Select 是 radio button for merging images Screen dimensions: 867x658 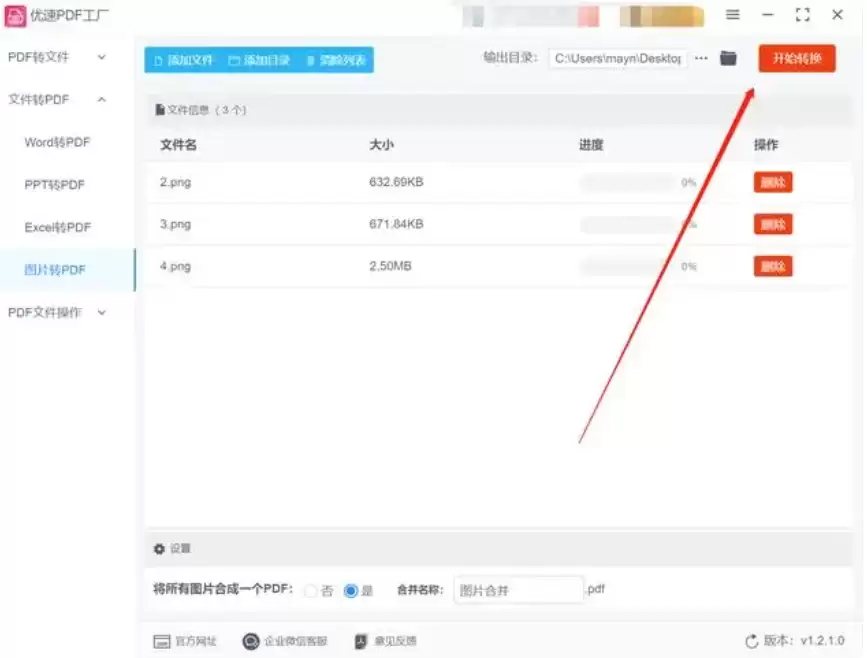pyautogui.click(x=350, y=591)
